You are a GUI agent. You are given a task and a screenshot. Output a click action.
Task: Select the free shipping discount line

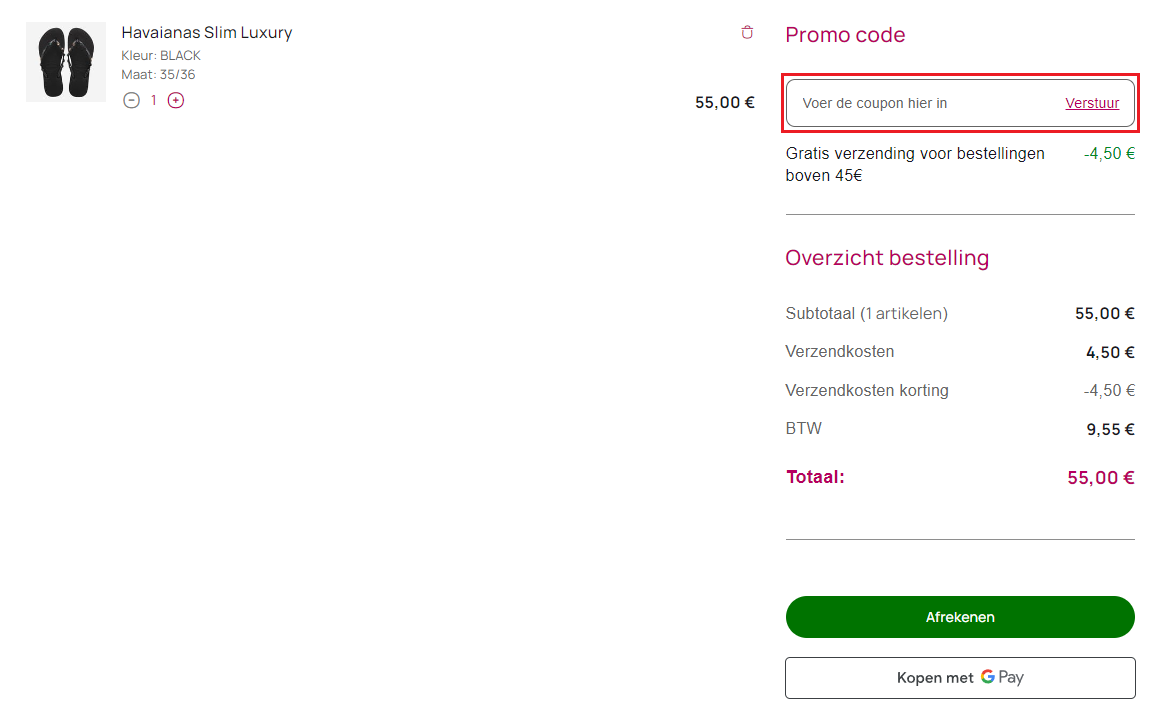point(915,164)
